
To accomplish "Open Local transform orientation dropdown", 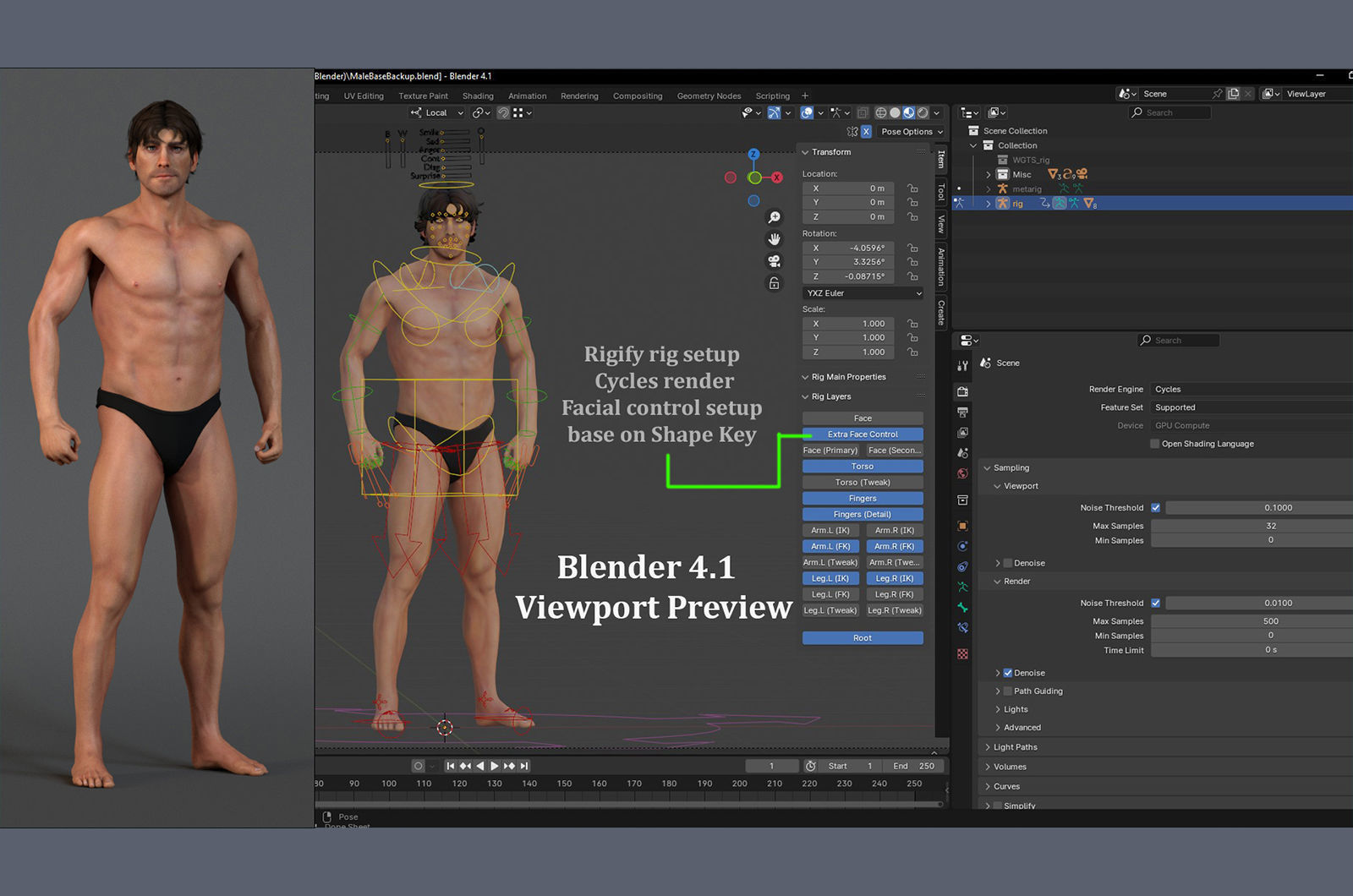I will coord(437,112).
